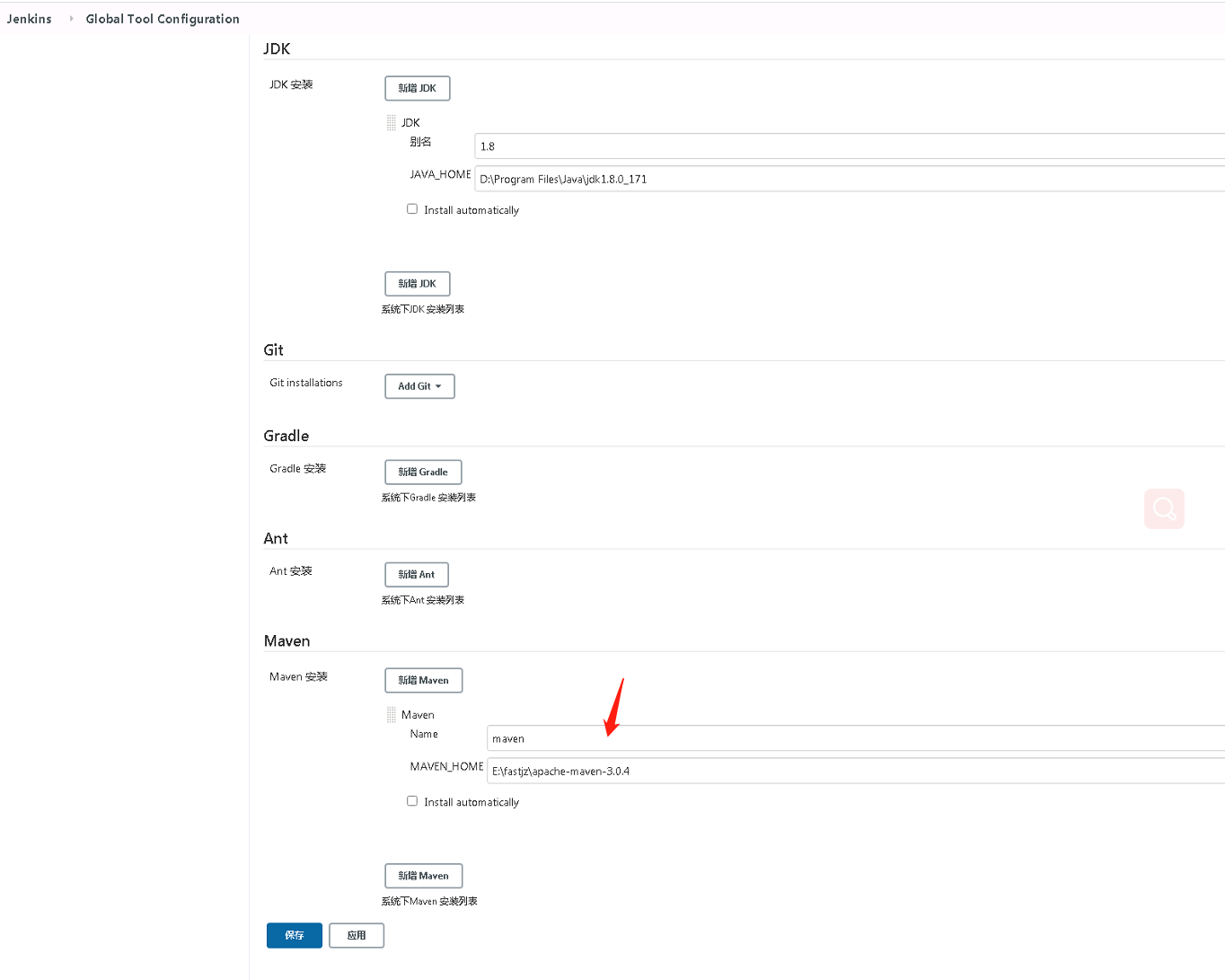The height and width of the screenshot is (980, 1225).
Task: Edit the Maven Name field
Action: pyautogui.click(x=856, y=738)
